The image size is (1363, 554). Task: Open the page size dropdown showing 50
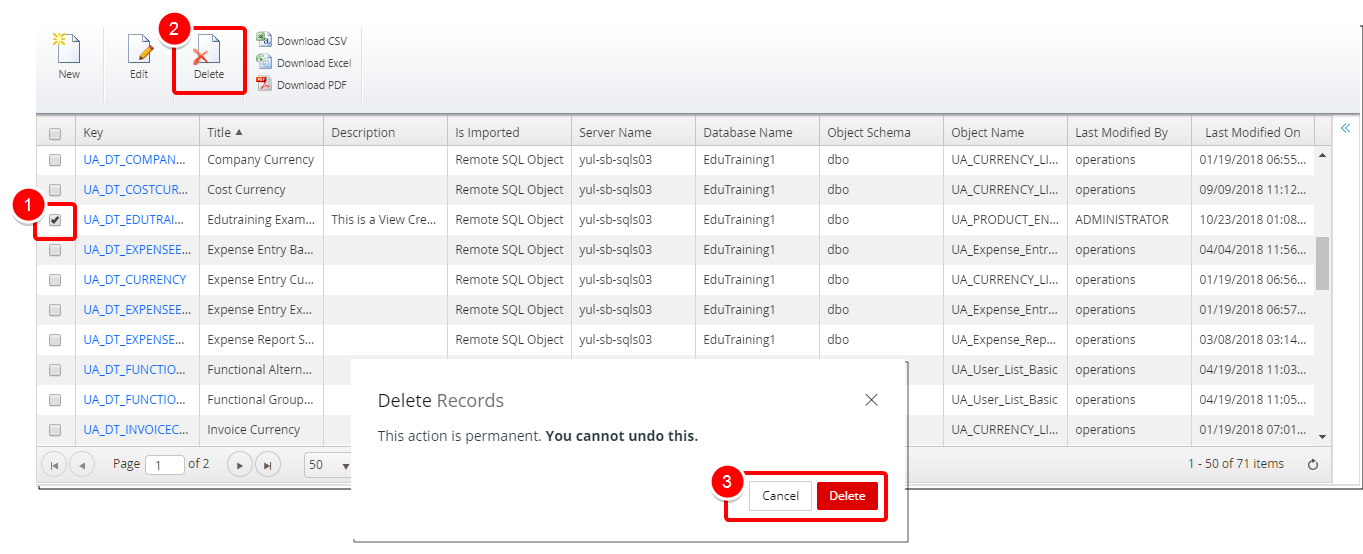(329, 465)
